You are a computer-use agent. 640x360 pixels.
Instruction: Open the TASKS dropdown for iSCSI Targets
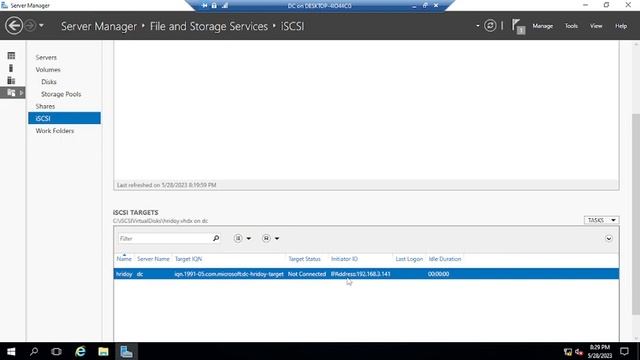[x=601, y=220]
